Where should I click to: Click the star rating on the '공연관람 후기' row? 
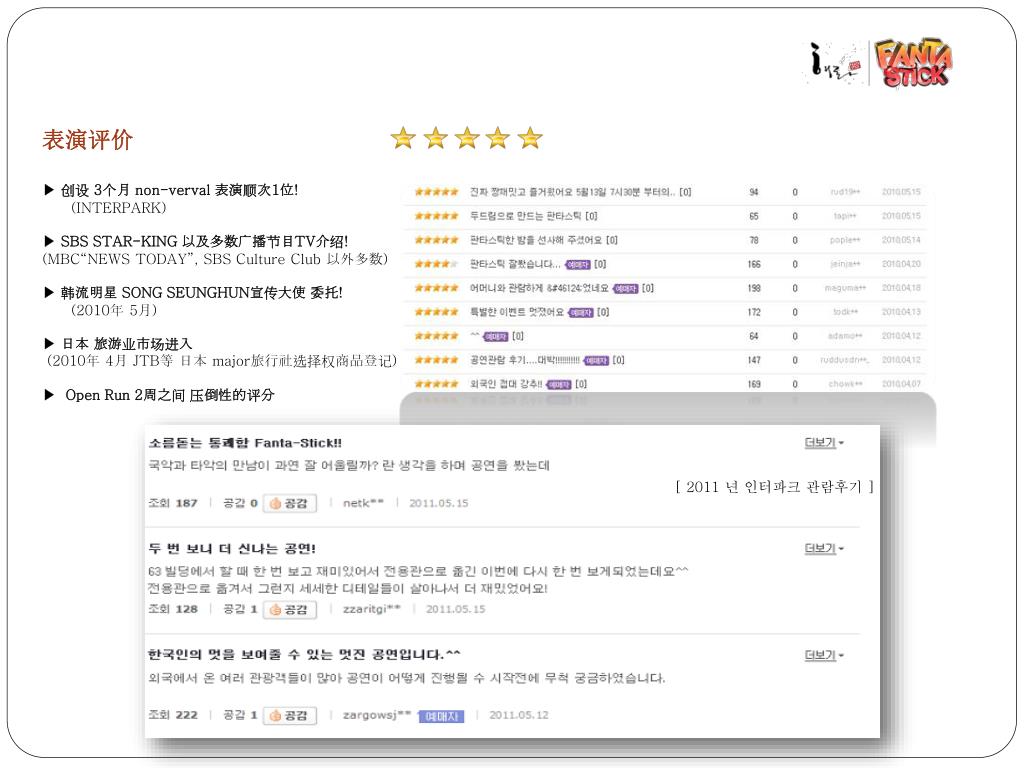436,360
